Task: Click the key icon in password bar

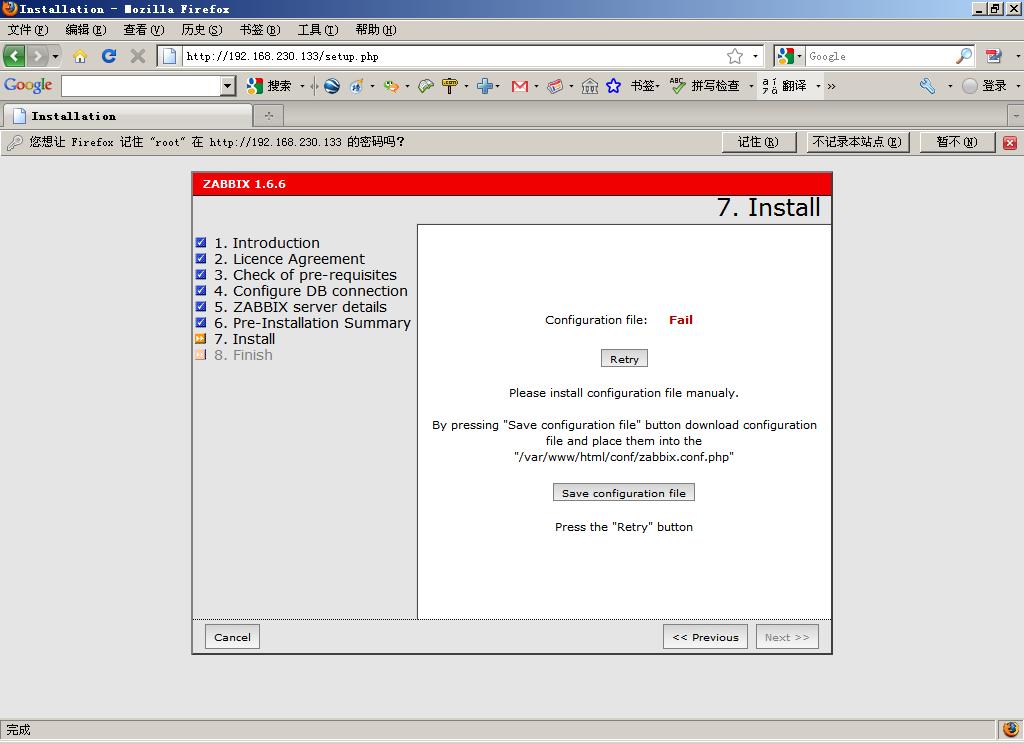Action: coord(14,142)
